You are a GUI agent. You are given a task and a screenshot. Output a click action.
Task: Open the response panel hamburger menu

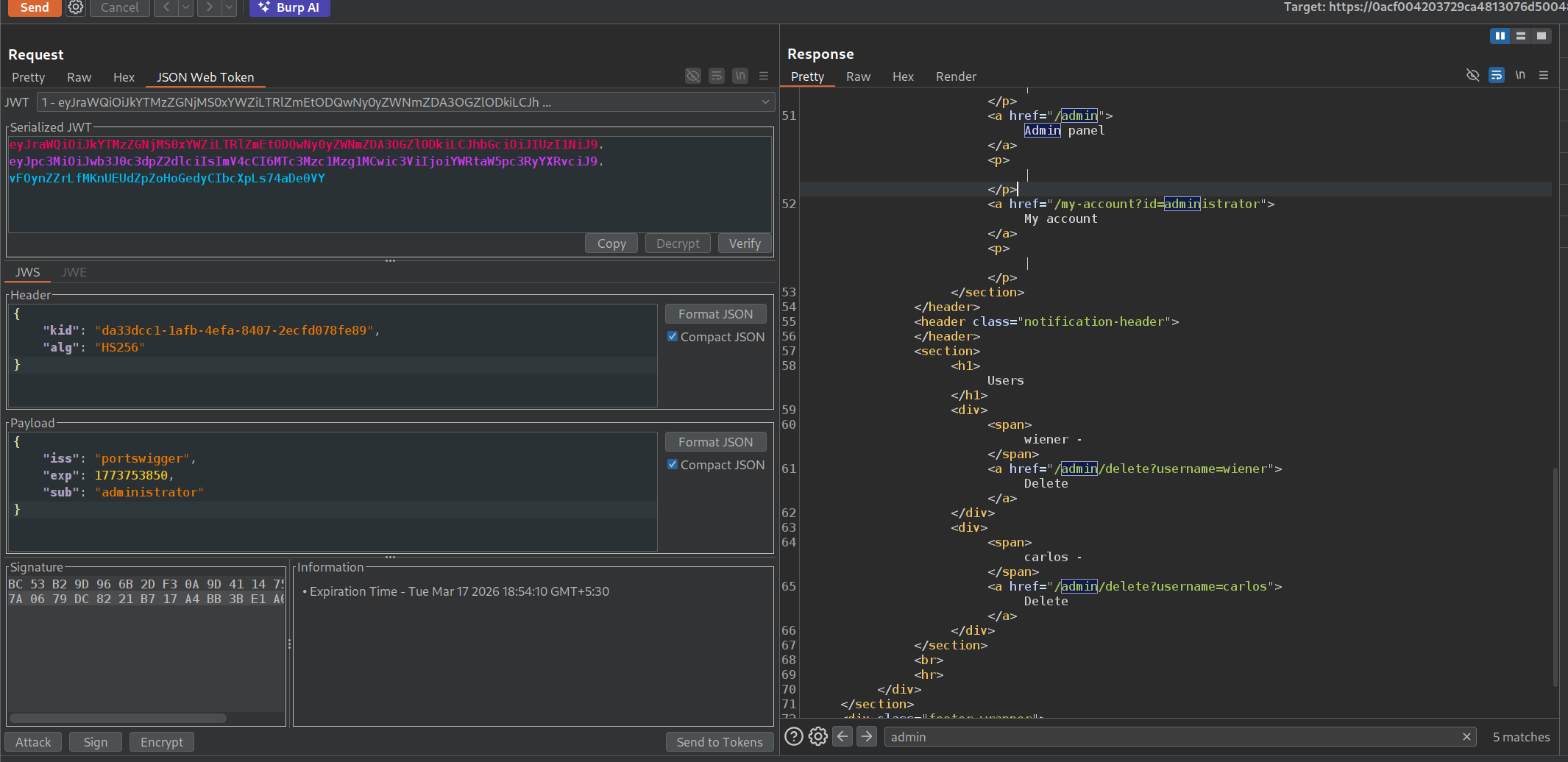tap(1544, 76)
